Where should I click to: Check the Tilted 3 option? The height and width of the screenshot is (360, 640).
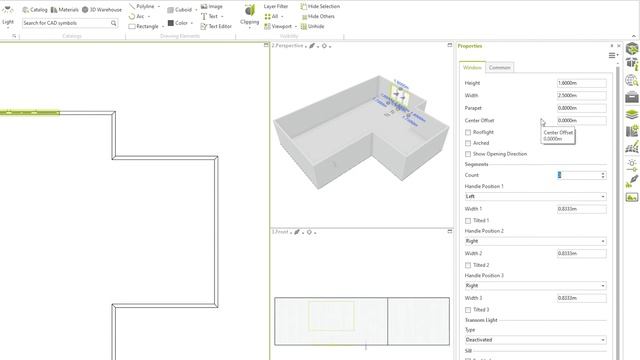pos(468,310)
